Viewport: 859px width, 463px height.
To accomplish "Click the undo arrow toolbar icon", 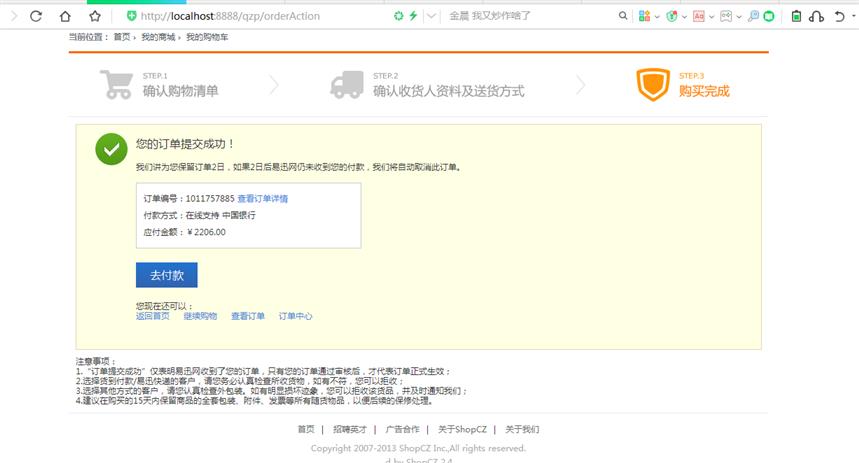I will [838, 16].
